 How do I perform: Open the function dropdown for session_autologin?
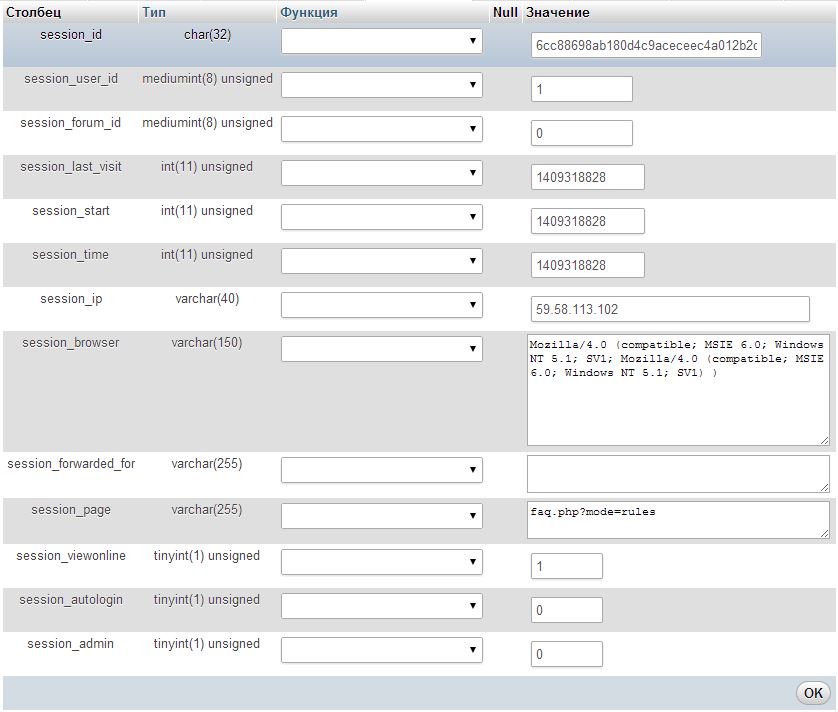tap(381, 606)
